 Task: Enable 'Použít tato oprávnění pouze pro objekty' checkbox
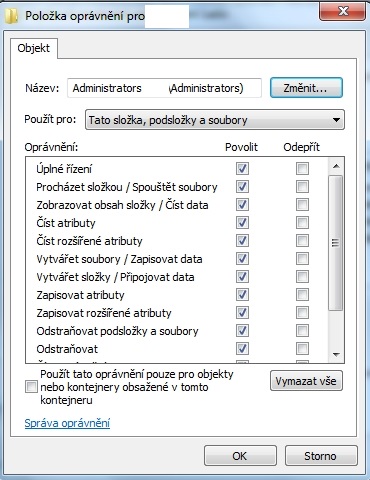31,387
